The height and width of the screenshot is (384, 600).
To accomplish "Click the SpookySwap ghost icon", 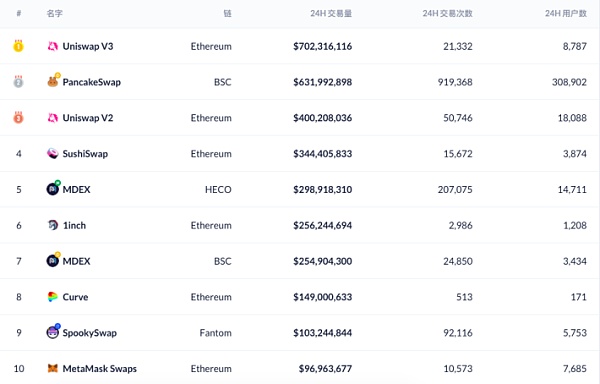I will coord(53,332).
